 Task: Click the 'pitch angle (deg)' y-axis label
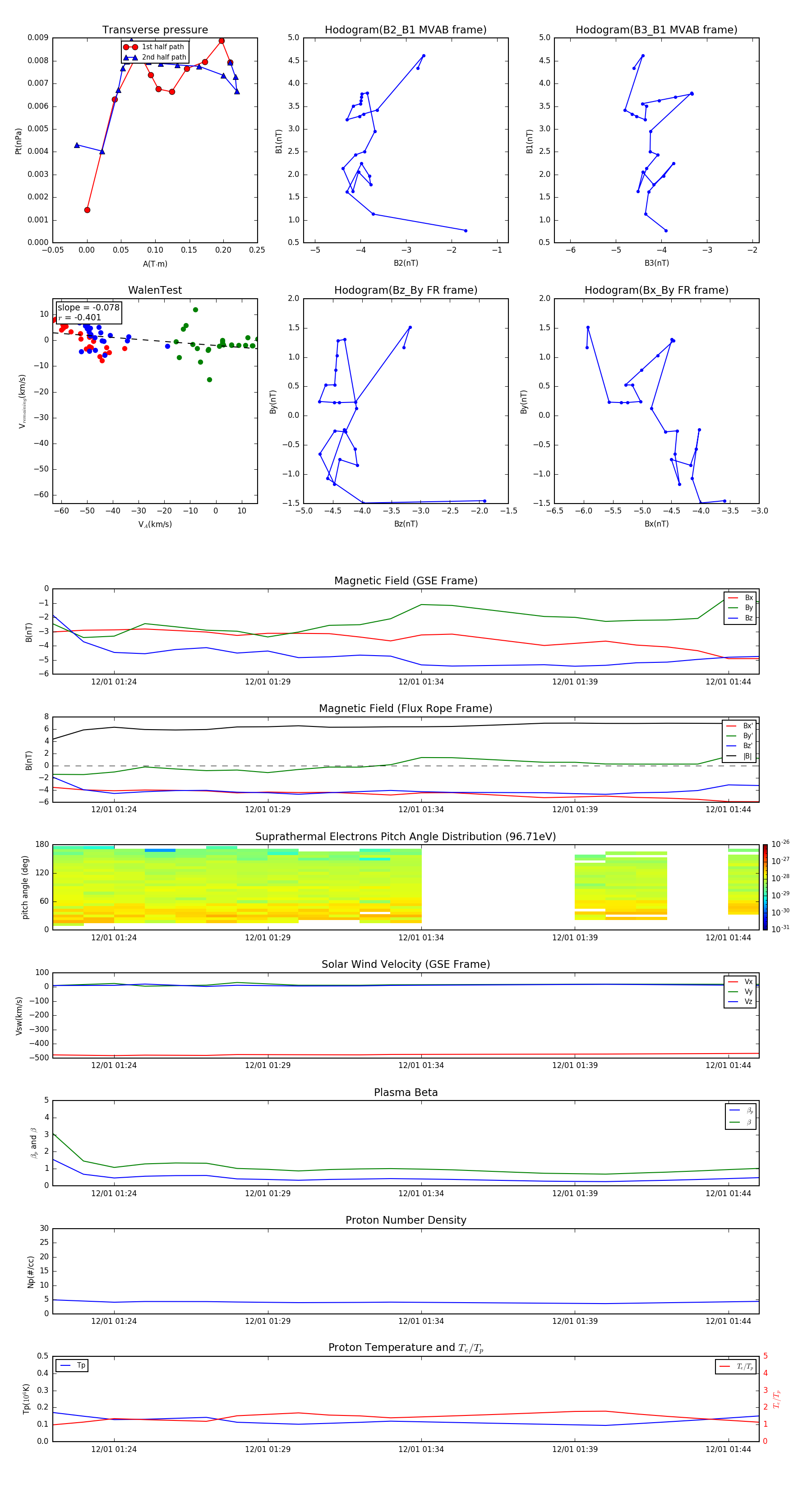click(25, 887)
